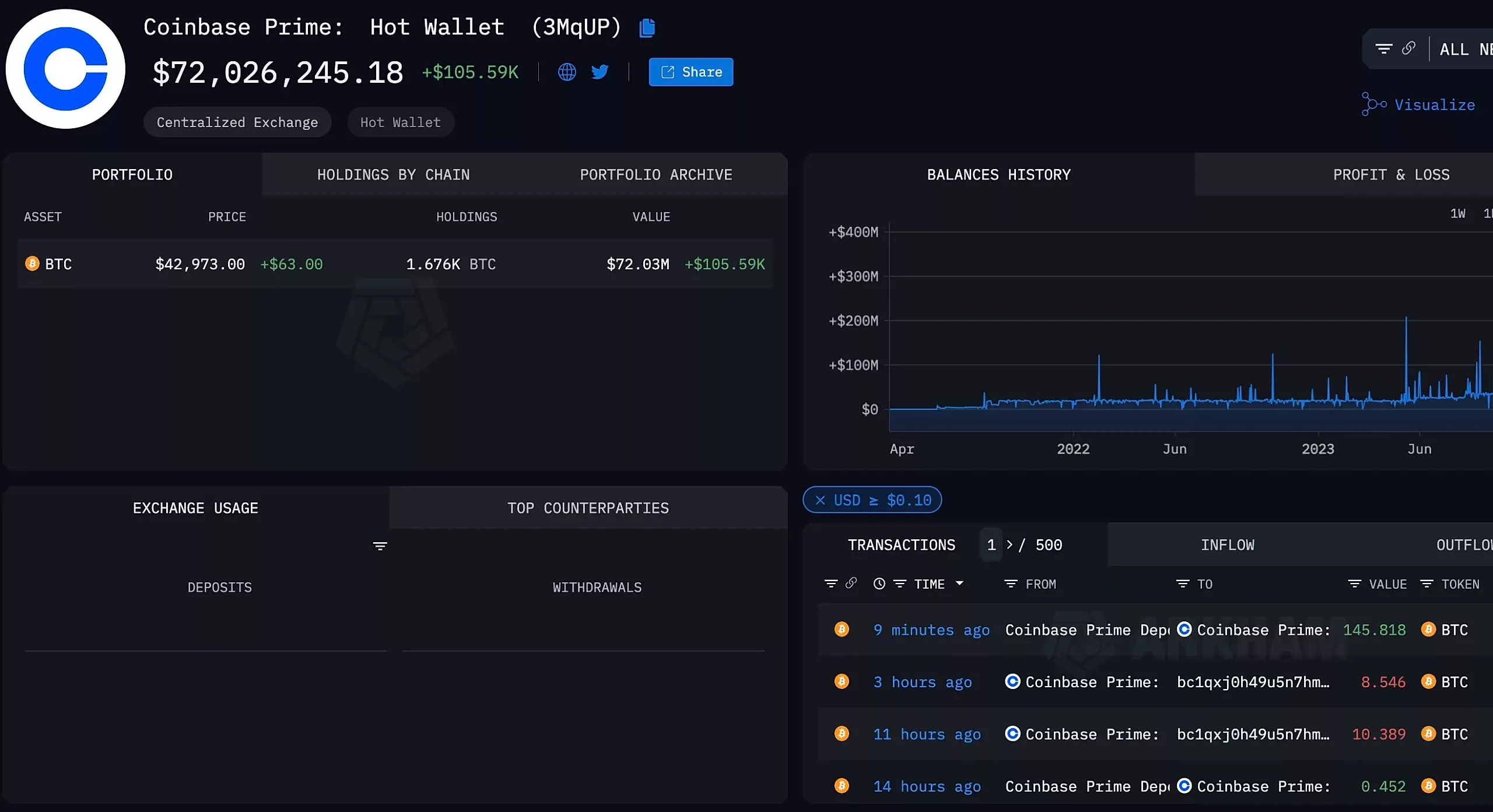Click the DEPOSITS column label
The height and width of the screenshot is (812, 1493).
tap(220, 587)
